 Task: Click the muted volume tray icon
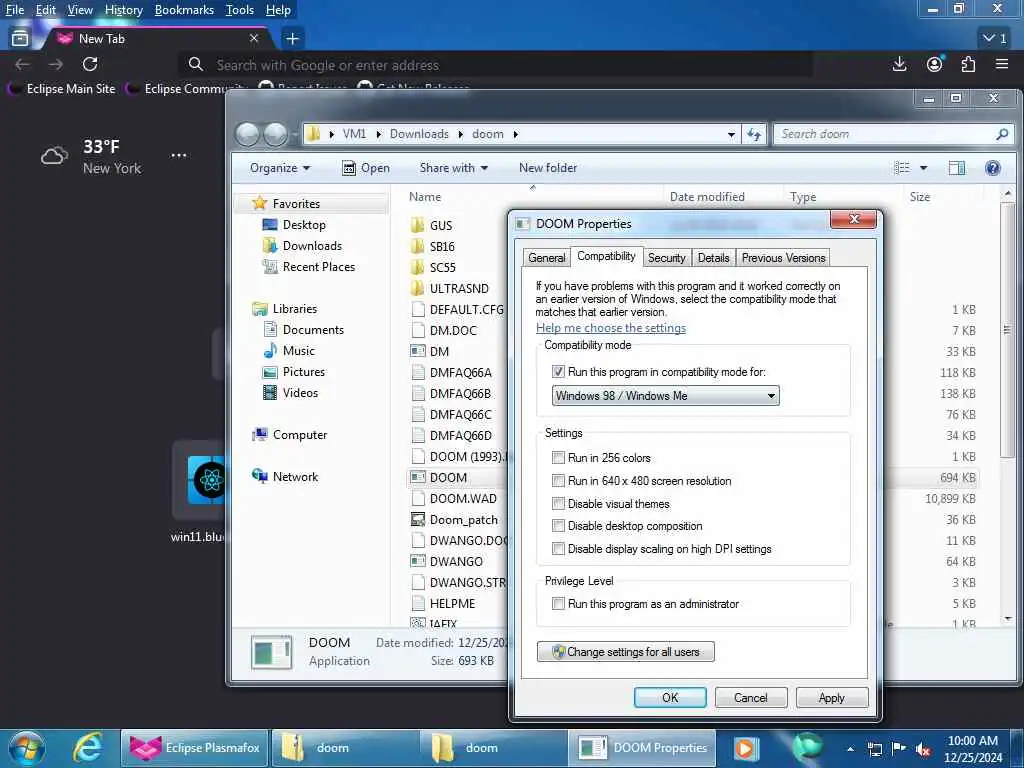click(x=923, y=749)
